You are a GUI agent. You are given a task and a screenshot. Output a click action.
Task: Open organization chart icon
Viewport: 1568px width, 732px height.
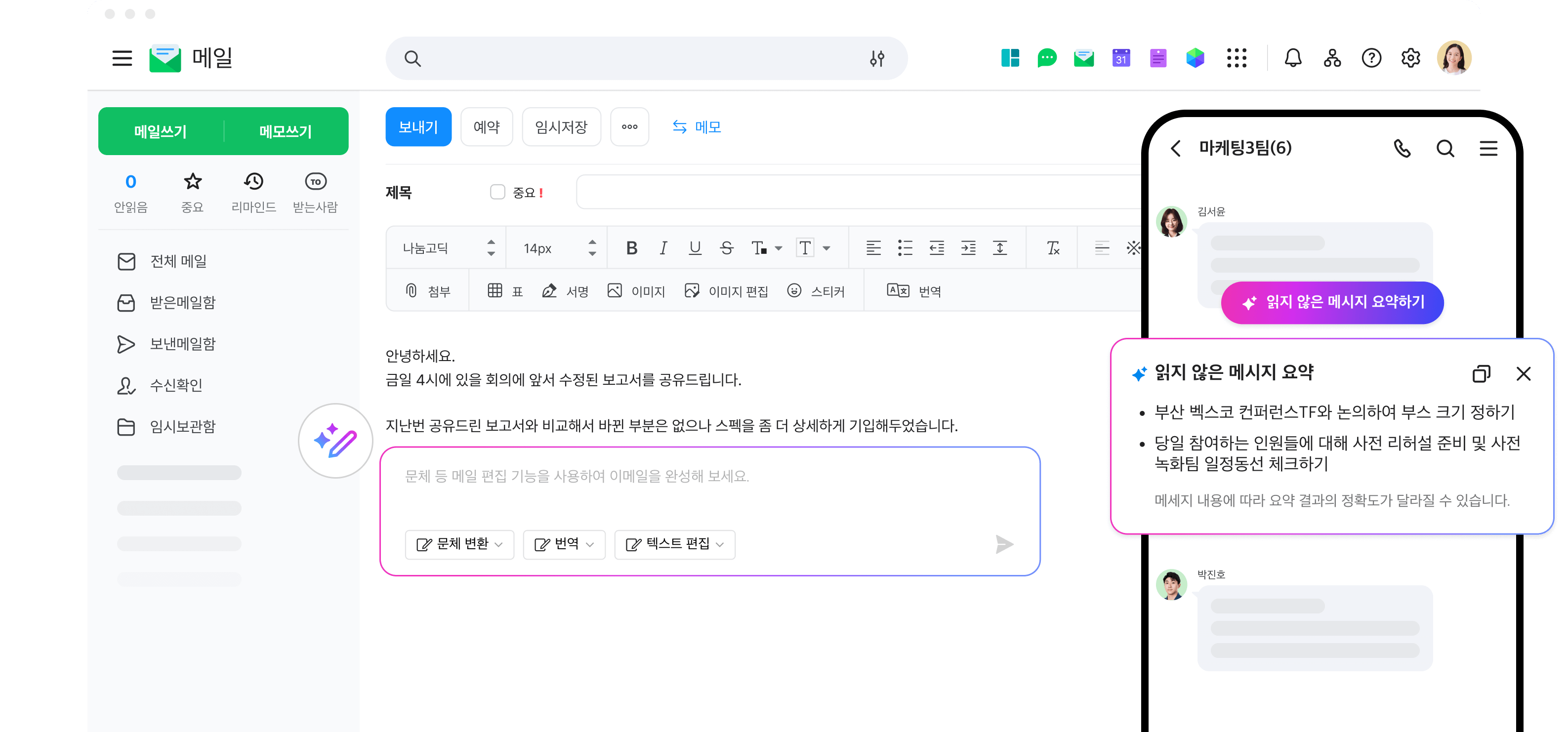pos(1332,58)
